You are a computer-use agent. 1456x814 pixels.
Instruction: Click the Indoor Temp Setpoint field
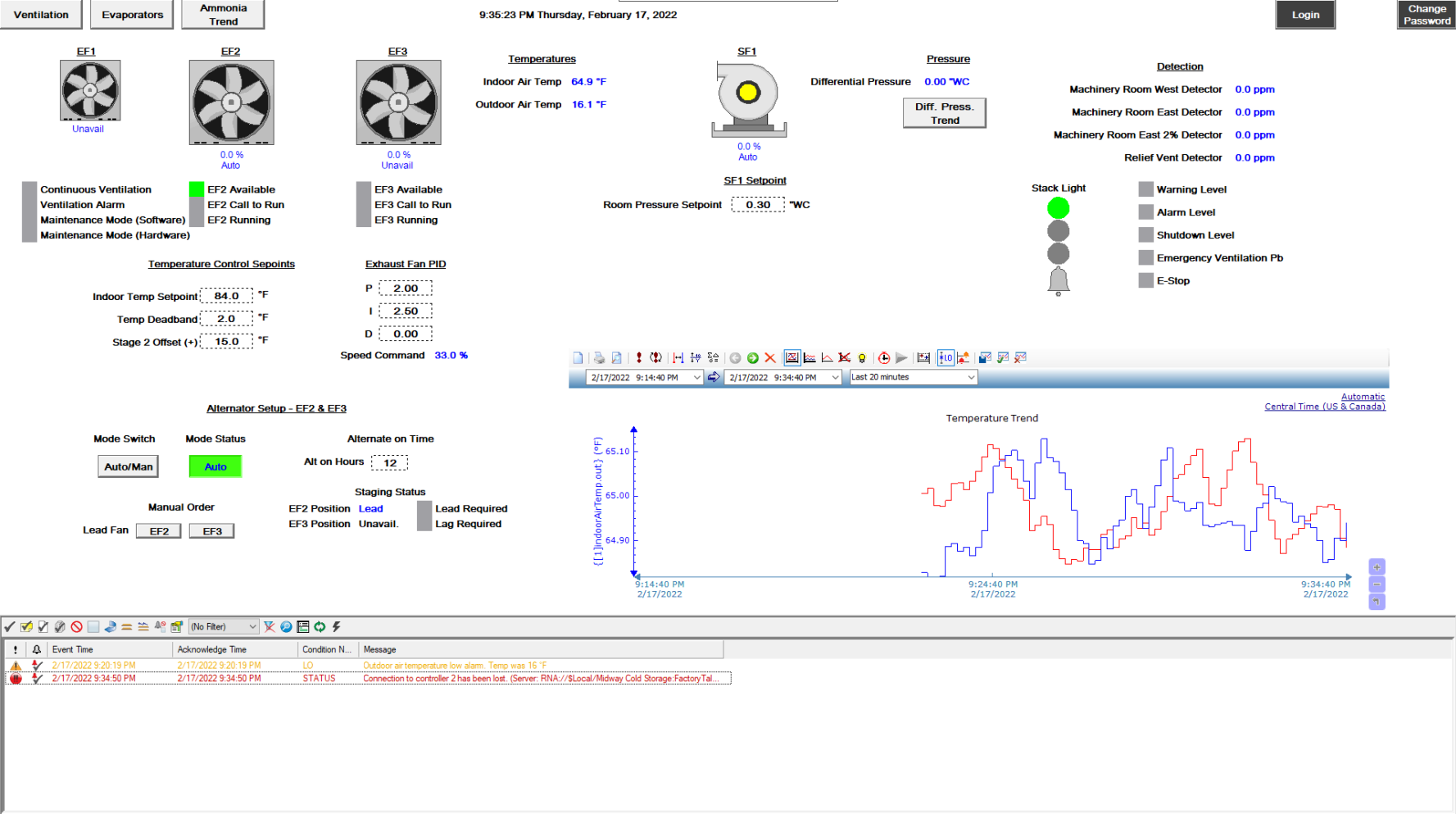click(x=227, y=296)
